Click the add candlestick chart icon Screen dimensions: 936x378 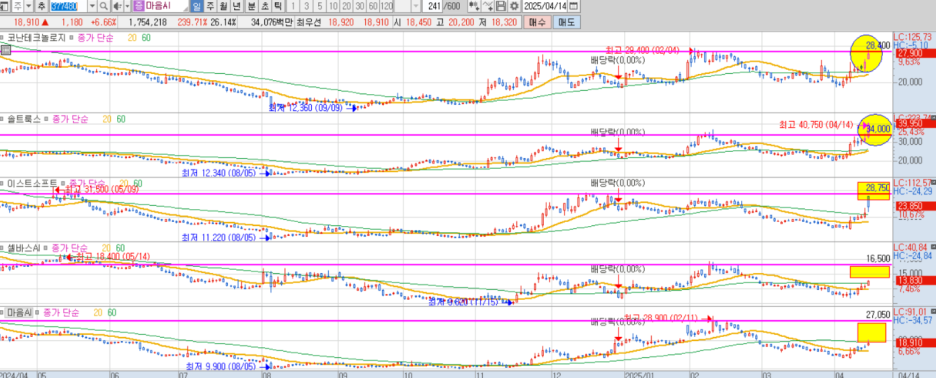pyautogui.click(x=475, y=7)
